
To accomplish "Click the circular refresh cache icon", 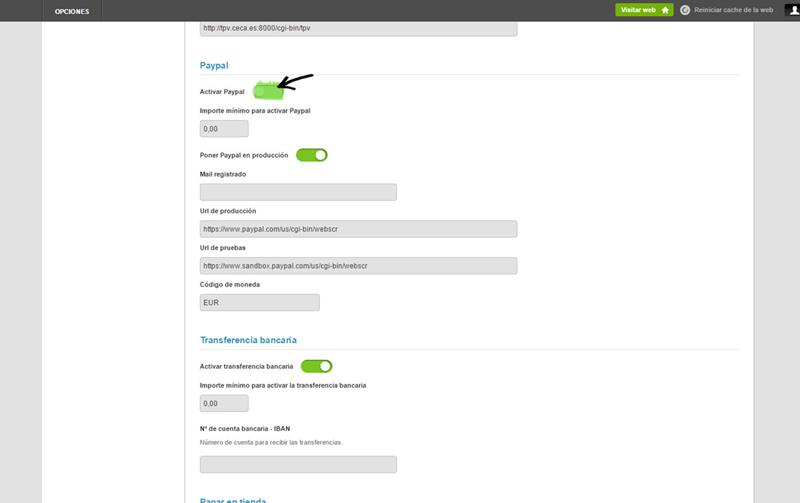I will (x=685, y=10).
